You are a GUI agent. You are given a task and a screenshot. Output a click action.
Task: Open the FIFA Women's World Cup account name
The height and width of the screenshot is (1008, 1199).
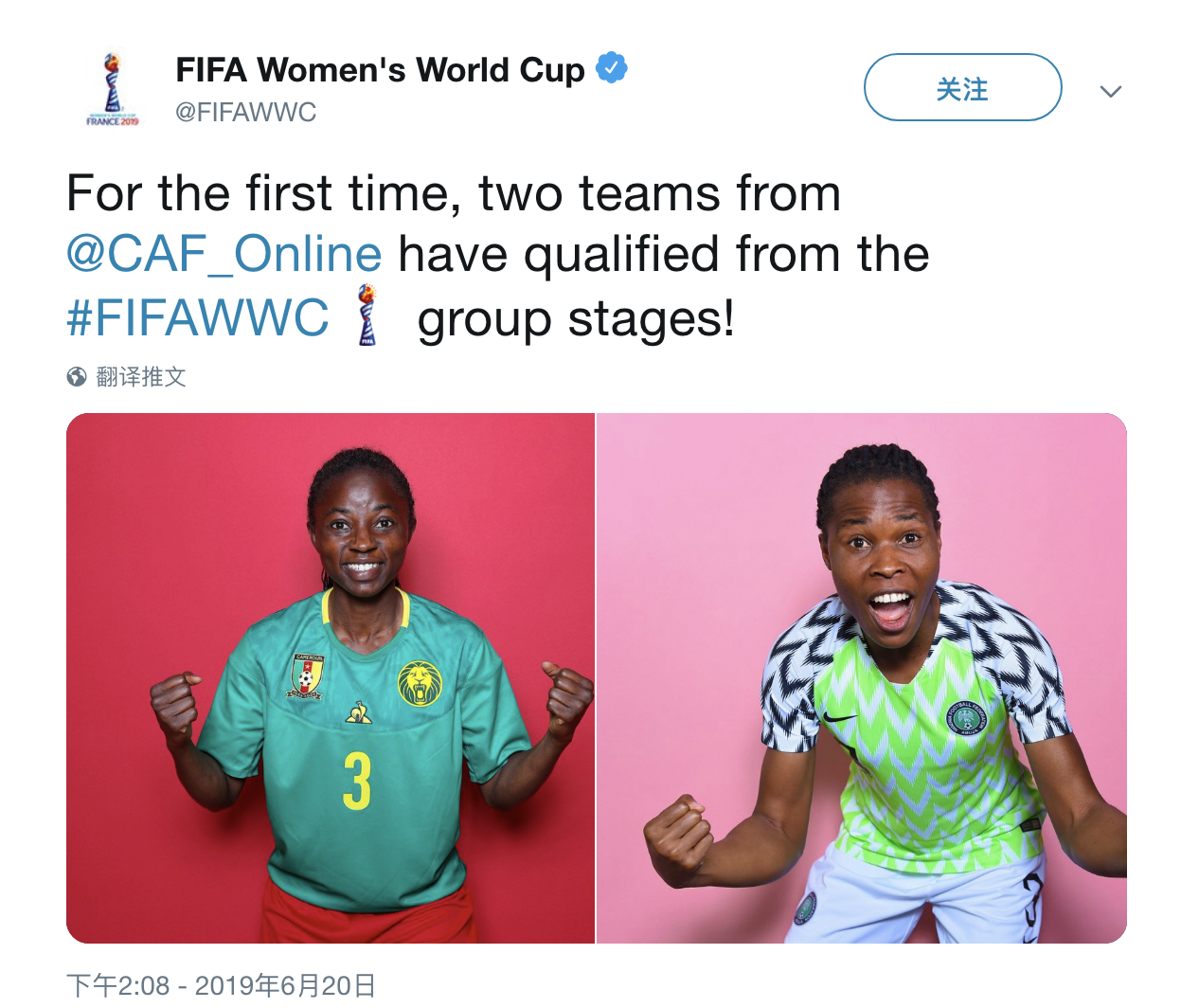tap(381, 70)
